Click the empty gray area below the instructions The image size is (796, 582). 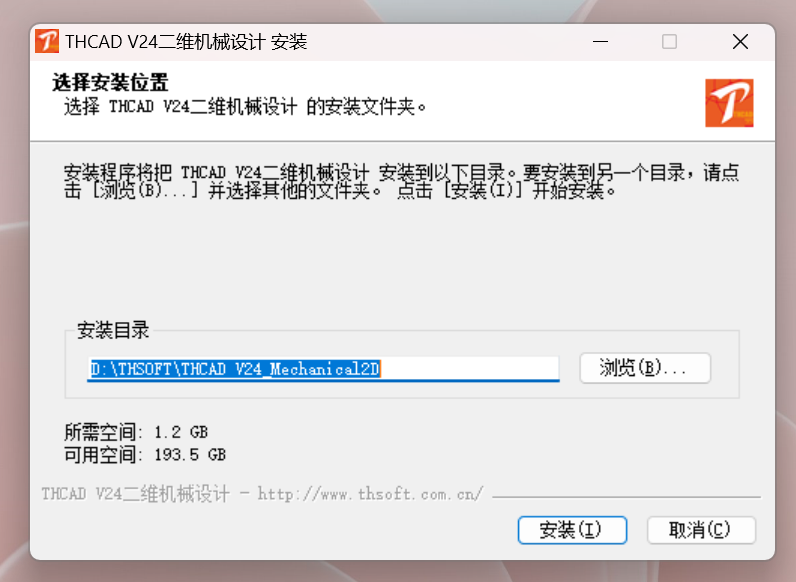point(401,259)
